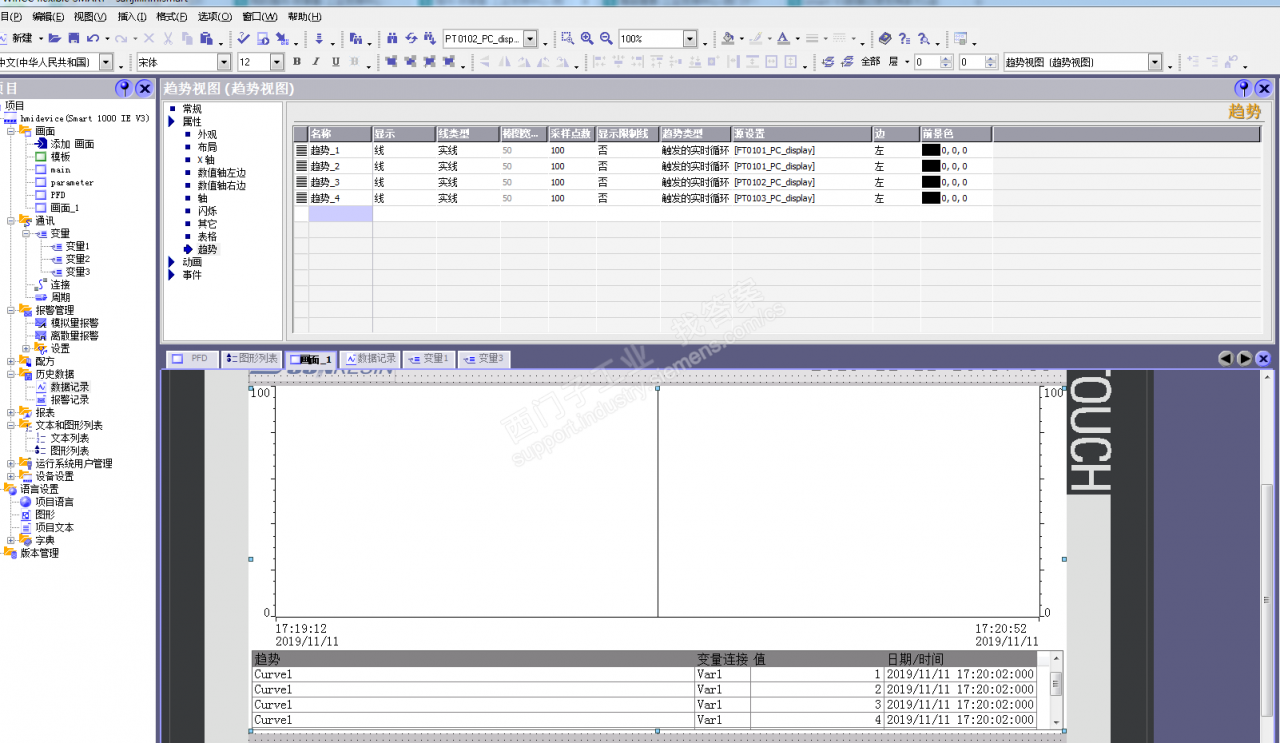Image resolution: width=1280 pixels, height=743 pixels.
Task: Pick font color 'A' icon
Action: (x=783, y=38)
